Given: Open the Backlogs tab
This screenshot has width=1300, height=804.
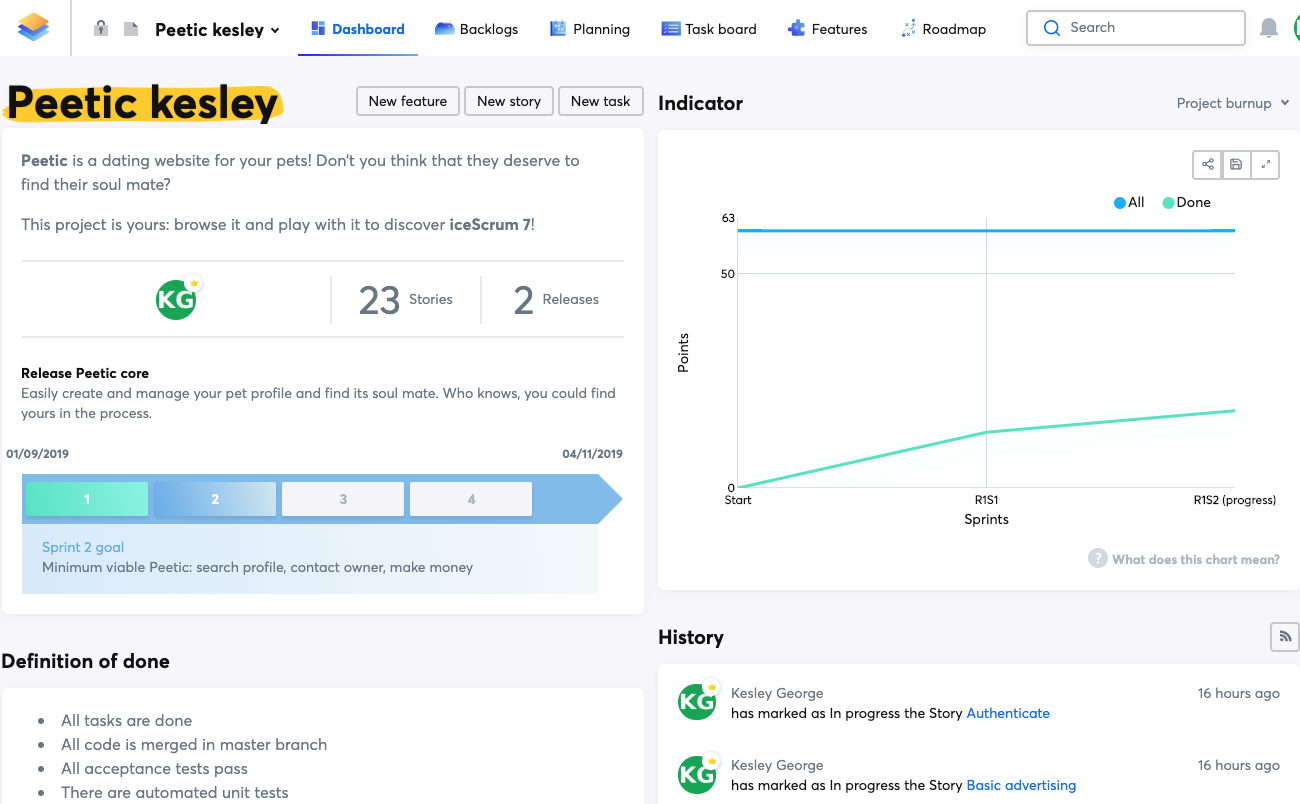Looking at the screenshot, I should point(476,29).
